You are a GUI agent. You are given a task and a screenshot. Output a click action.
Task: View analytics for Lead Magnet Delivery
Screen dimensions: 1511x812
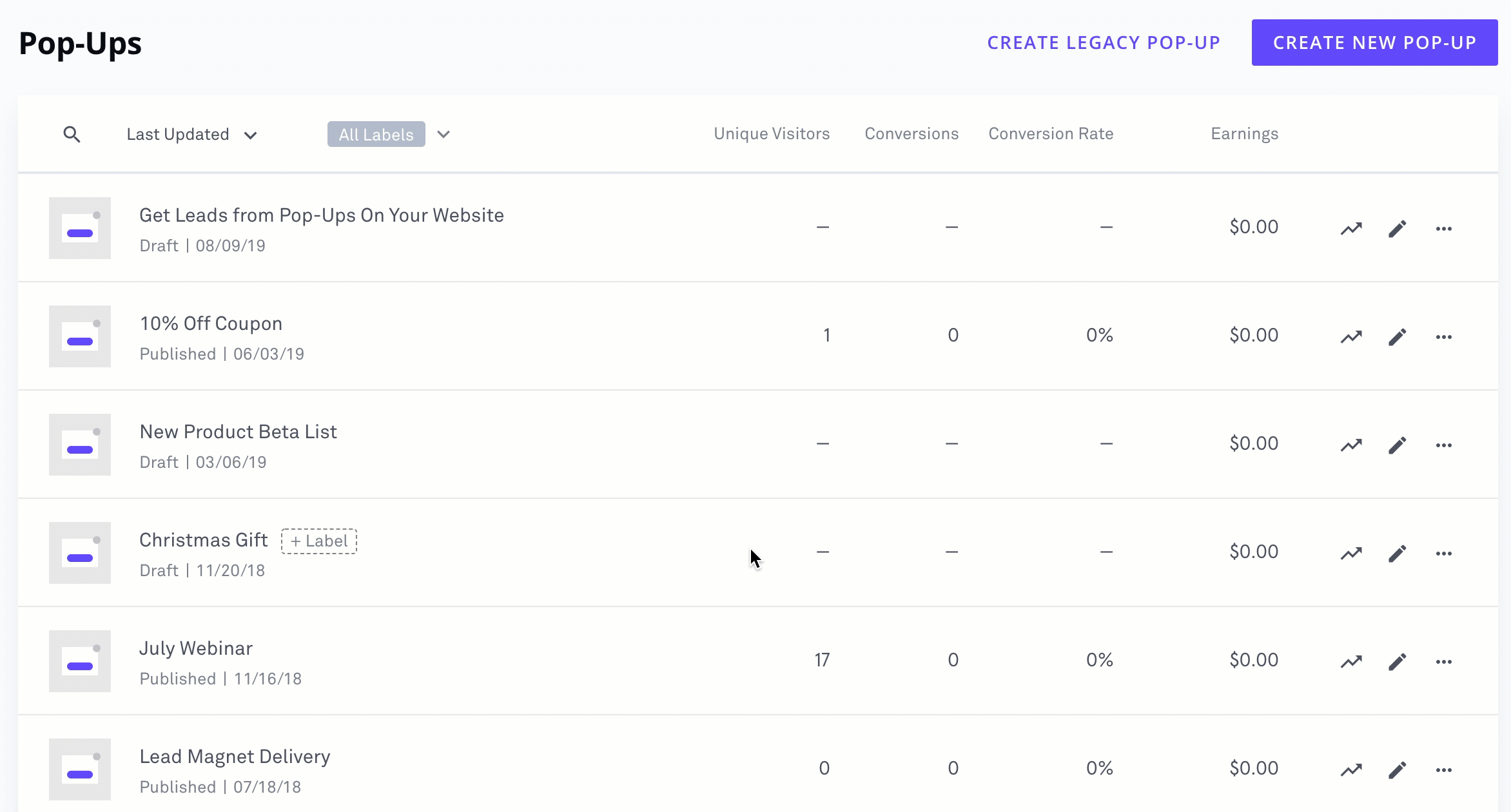[1351, 769]
